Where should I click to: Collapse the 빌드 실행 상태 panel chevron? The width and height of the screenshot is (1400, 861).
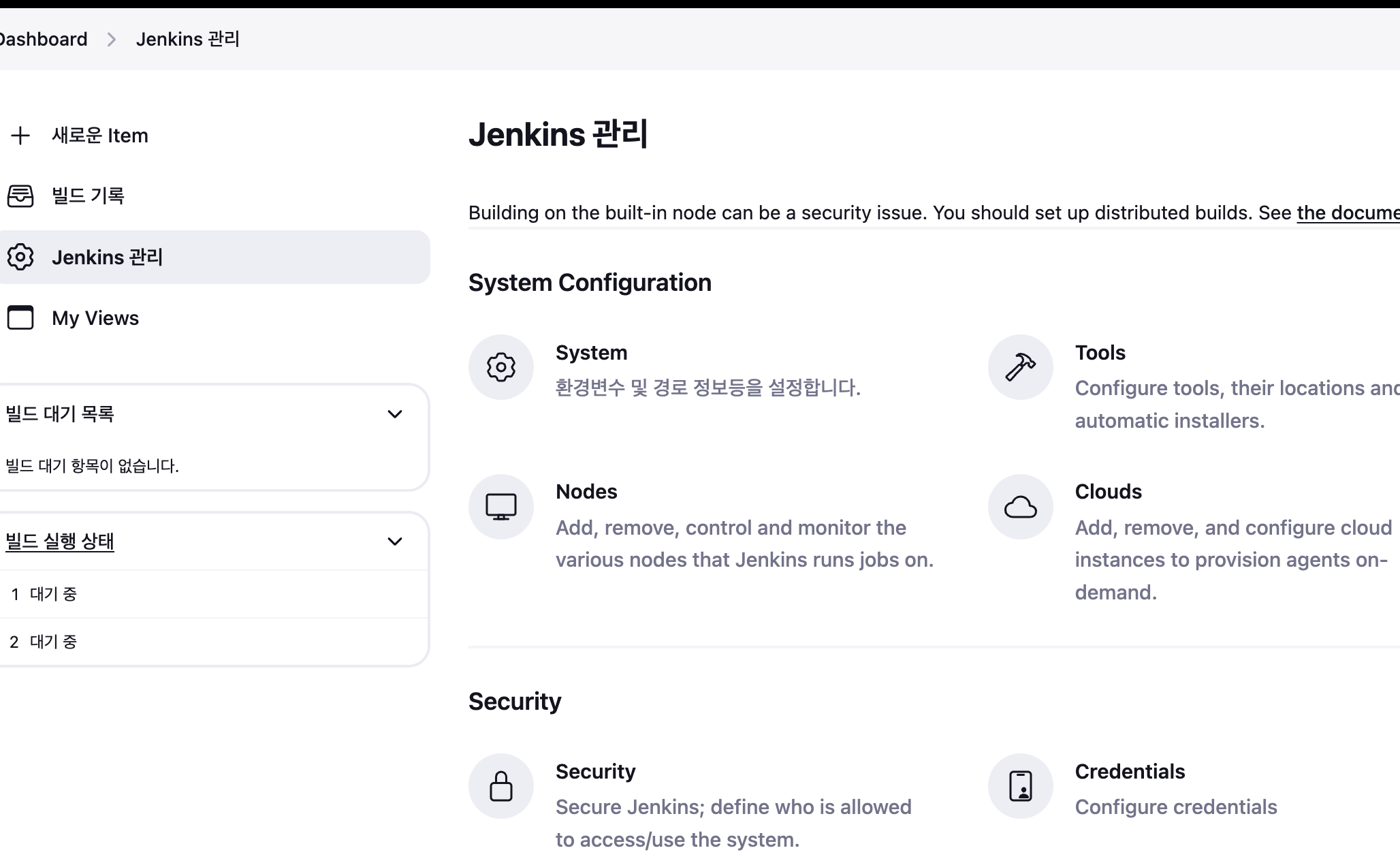[x=395, y=542]
